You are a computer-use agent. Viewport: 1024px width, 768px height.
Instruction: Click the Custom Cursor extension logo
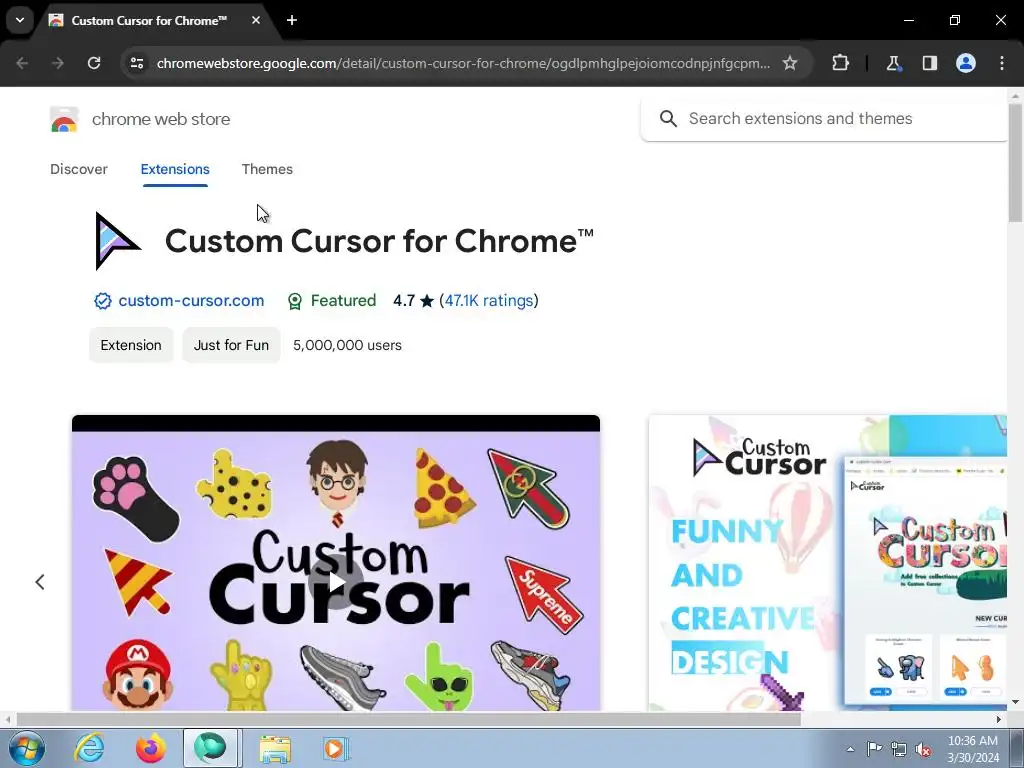pyautogui.click(x=117, y=241)
